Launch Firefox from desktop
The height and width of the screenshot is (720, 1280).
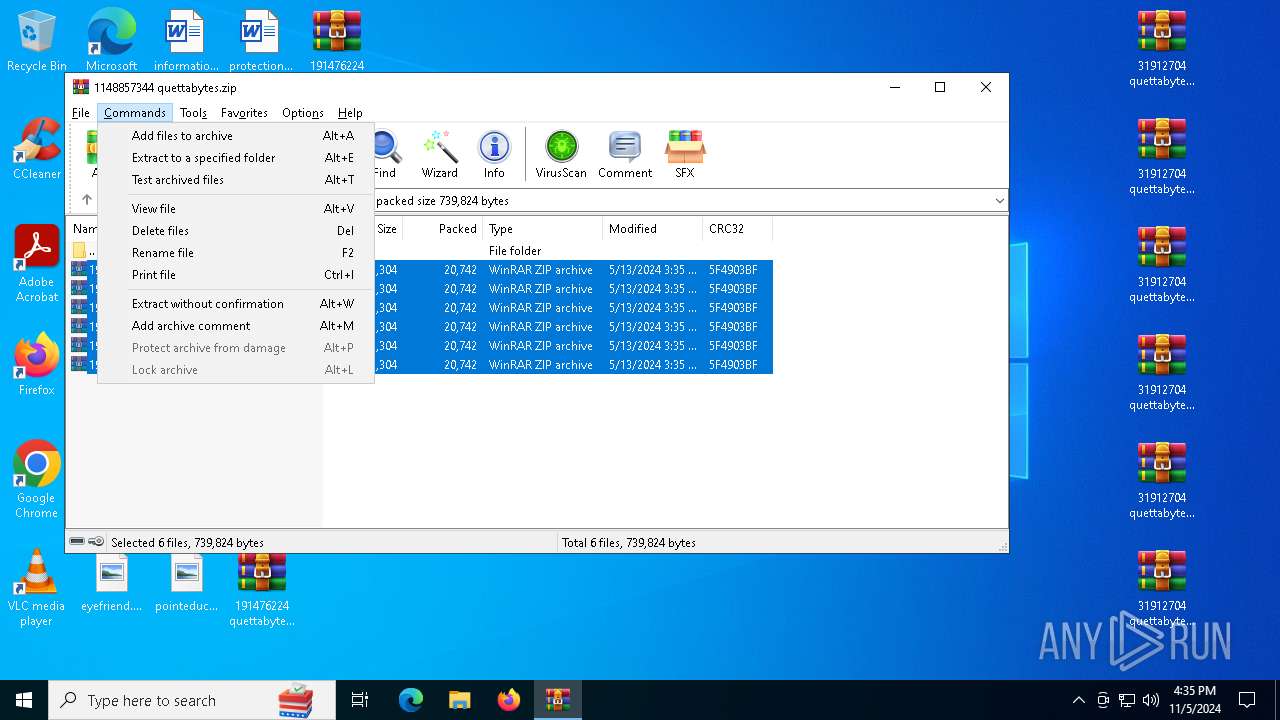coord(36,365)
